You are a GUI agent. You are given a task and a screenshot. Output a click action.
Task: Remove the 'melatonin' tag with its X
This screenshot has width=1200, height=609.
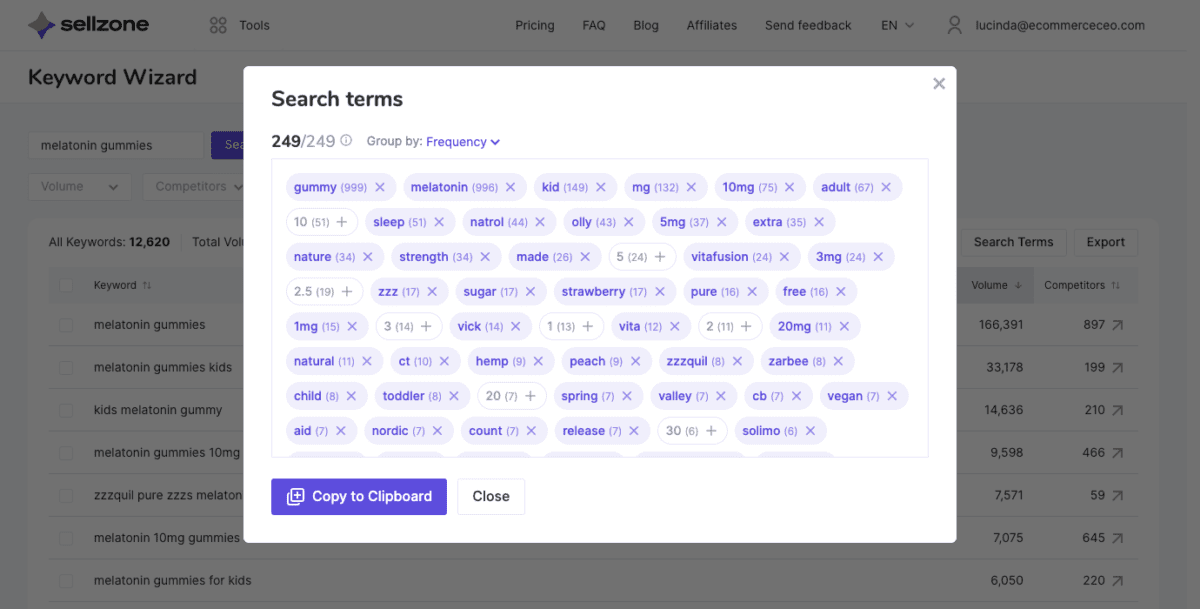click(x=510, y=187)
